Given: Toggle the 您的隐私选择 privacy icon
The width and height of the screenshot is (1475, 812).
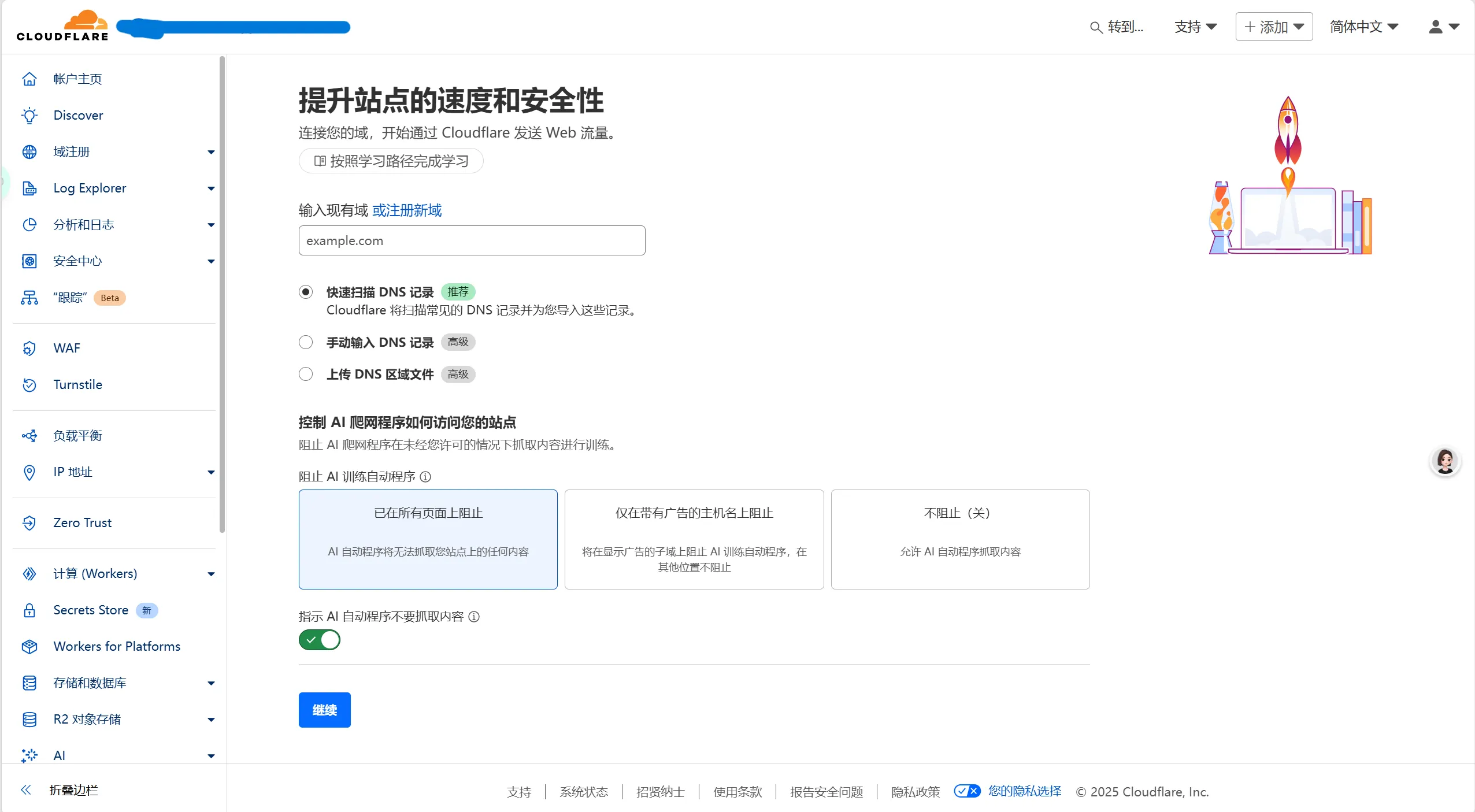Looking at the screenshot, I should [x=967, y=791].
